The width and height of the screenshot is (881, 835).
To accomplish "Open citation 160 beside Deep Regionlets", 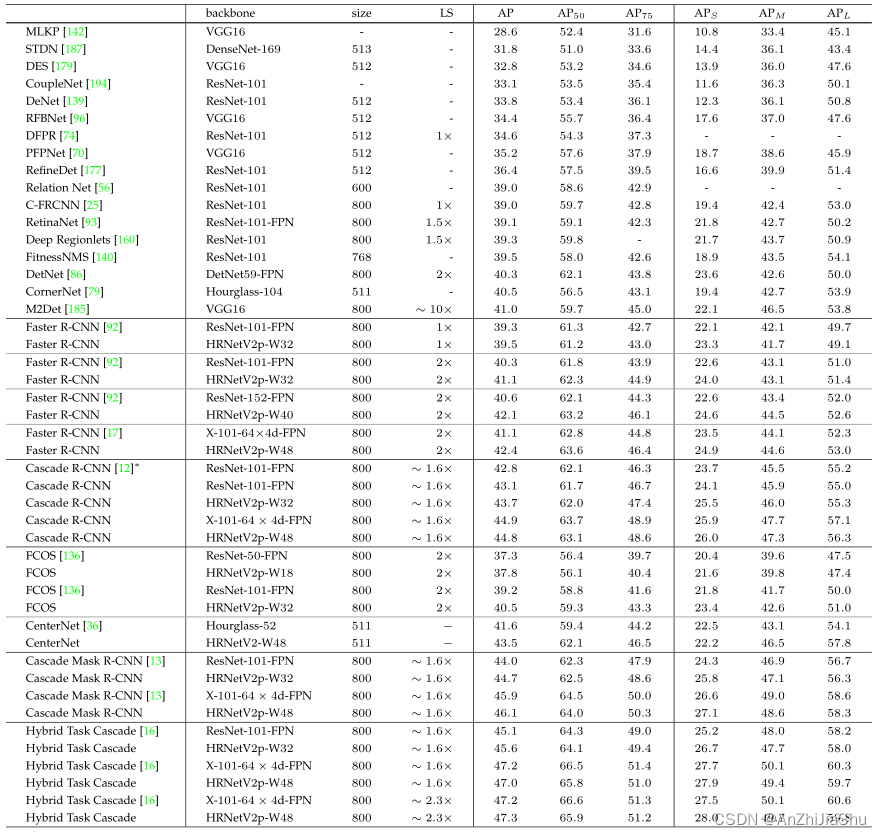I will pyautogui.click(x=126, y=240).
